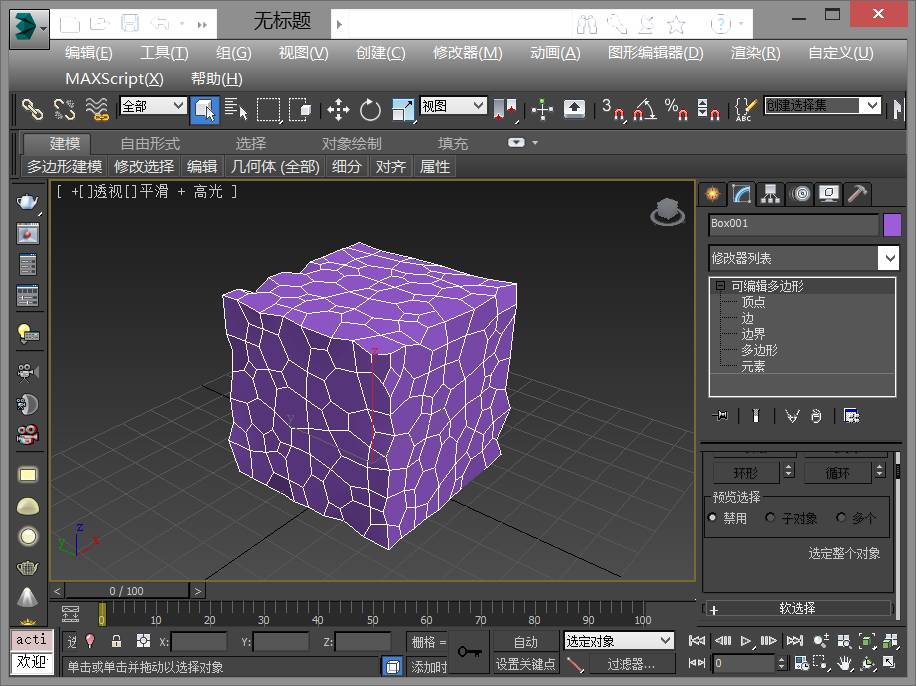916x686 pixels.
Task: Click the purple object color swatch
Action: 892,225
